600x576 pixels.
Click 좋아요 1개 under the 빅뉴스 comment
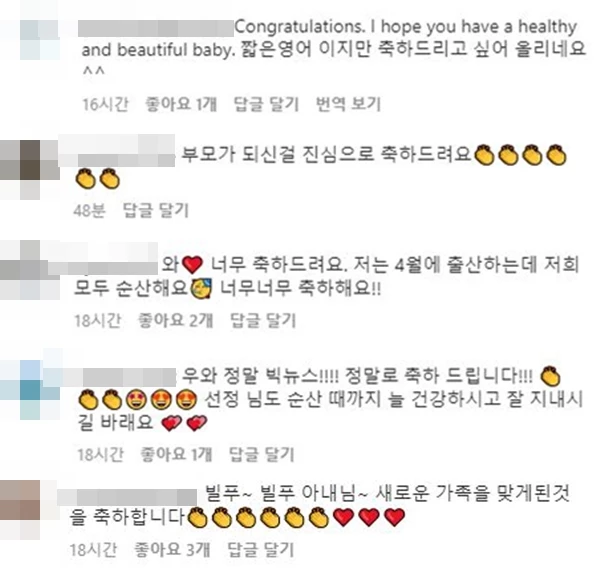176,454
